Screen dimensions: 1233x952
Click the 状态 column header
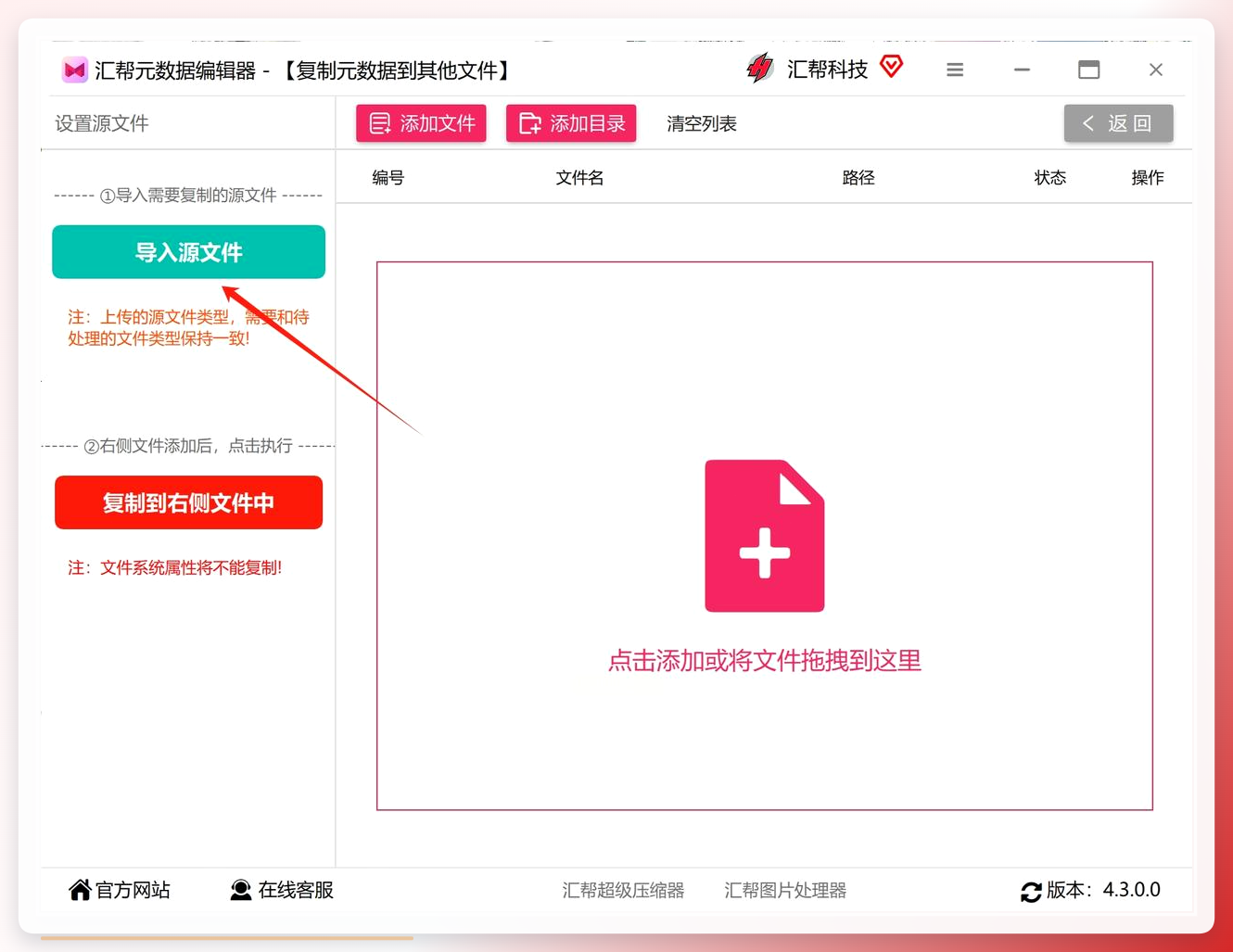1050,177
